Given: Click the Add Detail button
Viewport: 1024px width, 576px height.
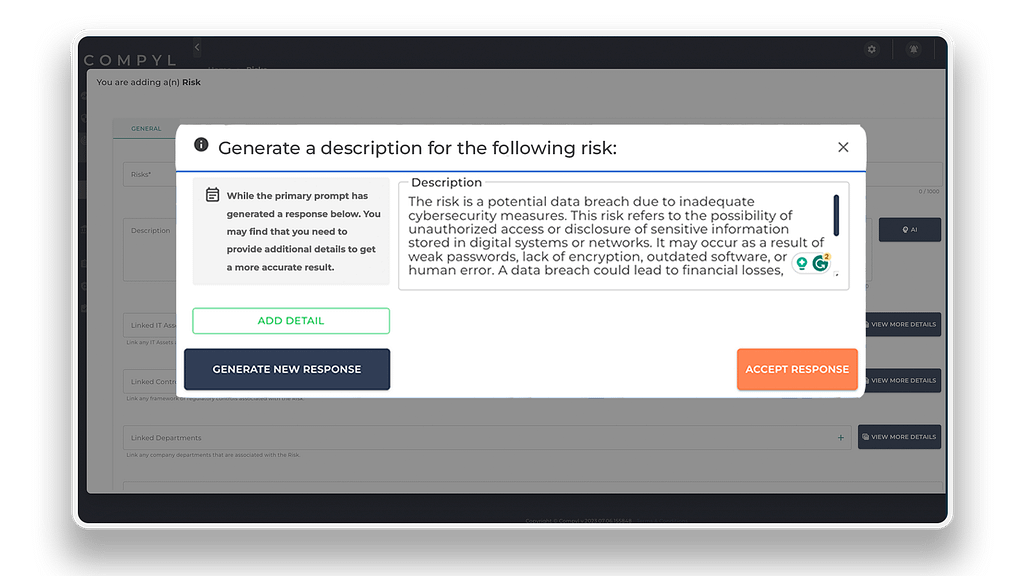Looking at the screenshot, I should [x=291, y=321].
